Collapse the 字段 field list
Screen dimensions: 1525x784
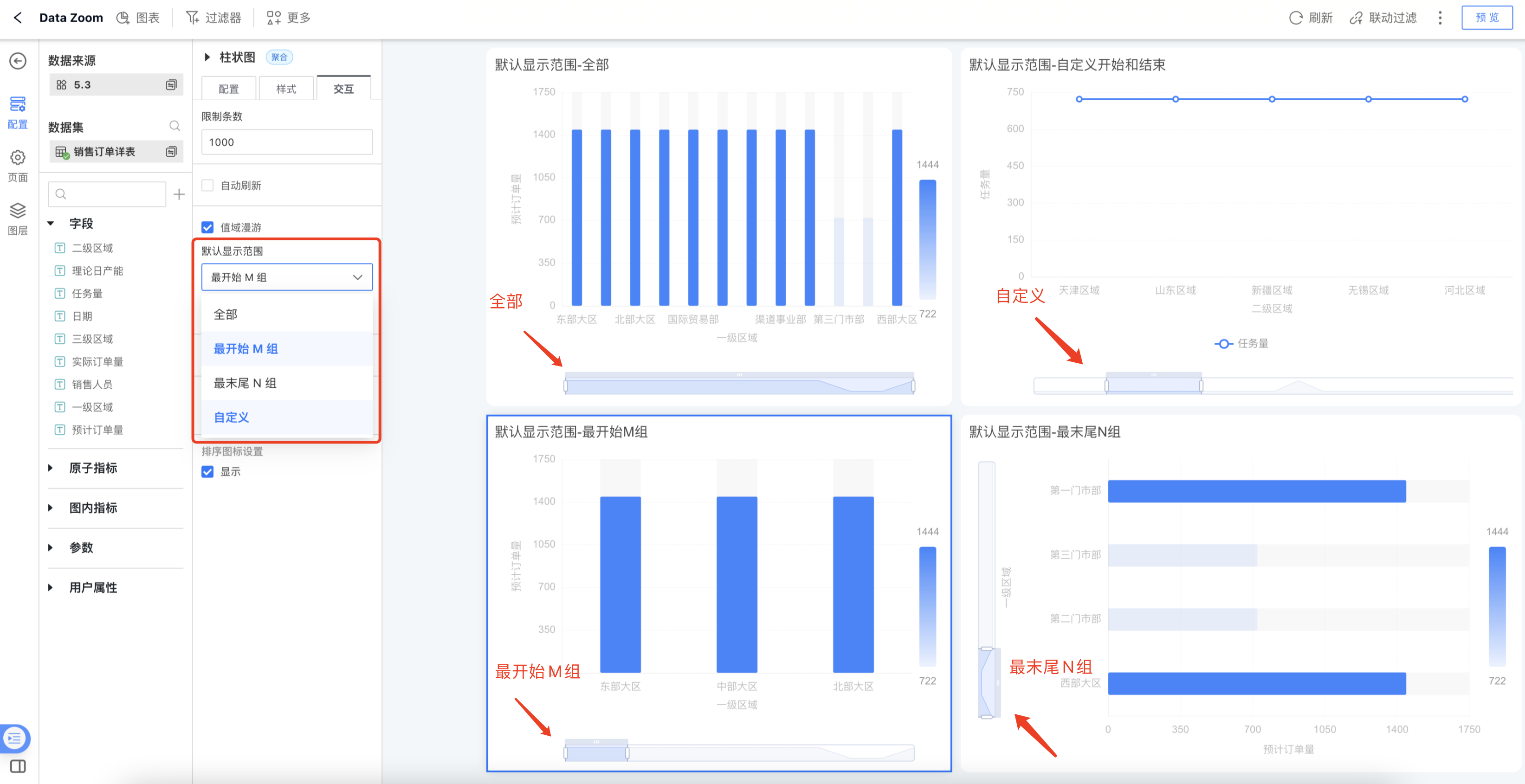click(51, 224)
